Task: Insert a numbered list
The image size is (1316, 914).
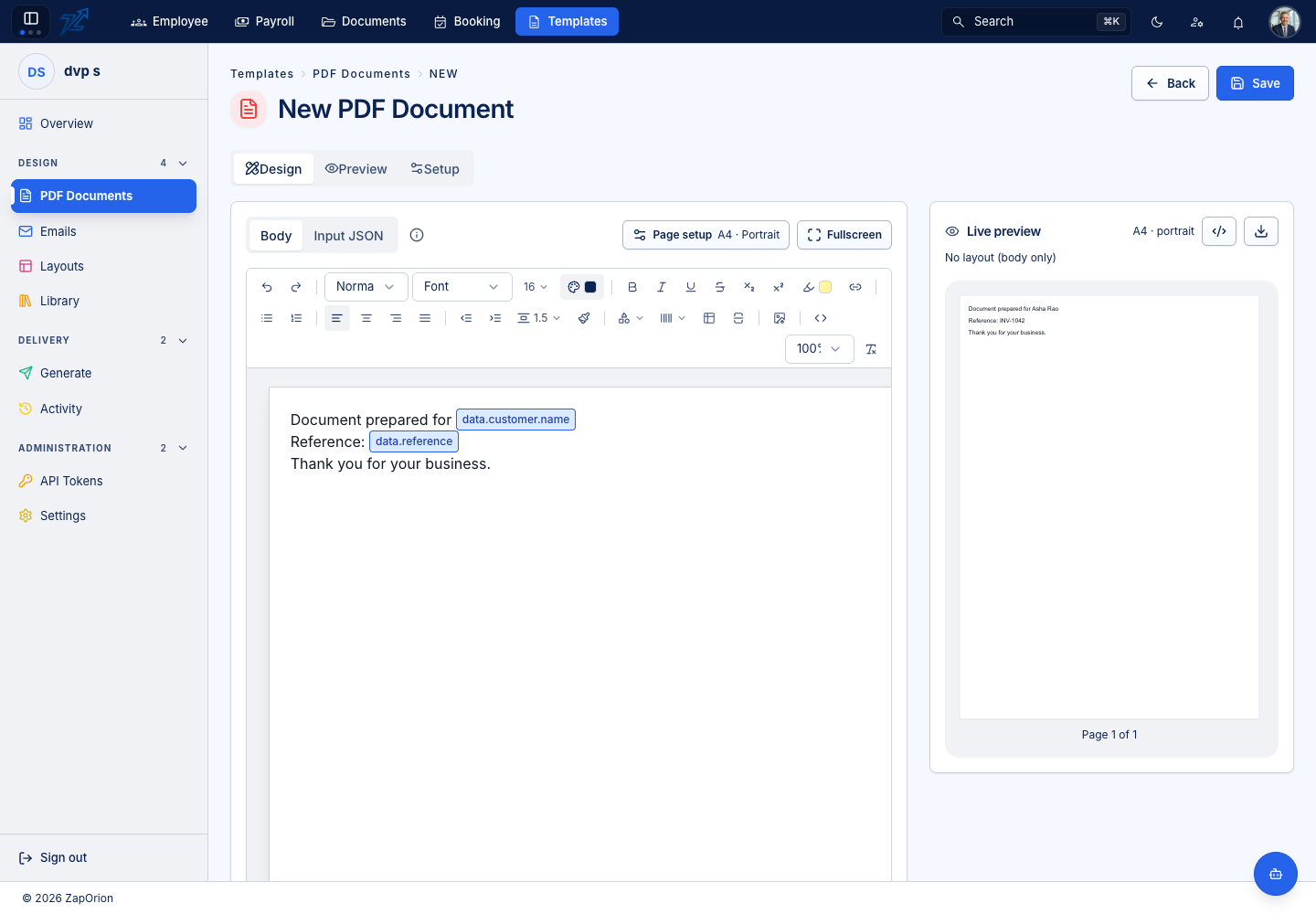Action: [296, 318]
